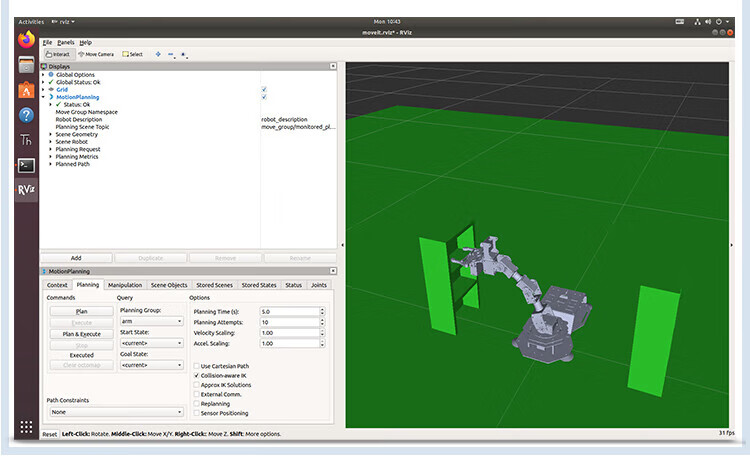Image resolution: width=750 pixels, height=456 pixels.
Task: Open the Panels menu
Action: coord(66,42)
